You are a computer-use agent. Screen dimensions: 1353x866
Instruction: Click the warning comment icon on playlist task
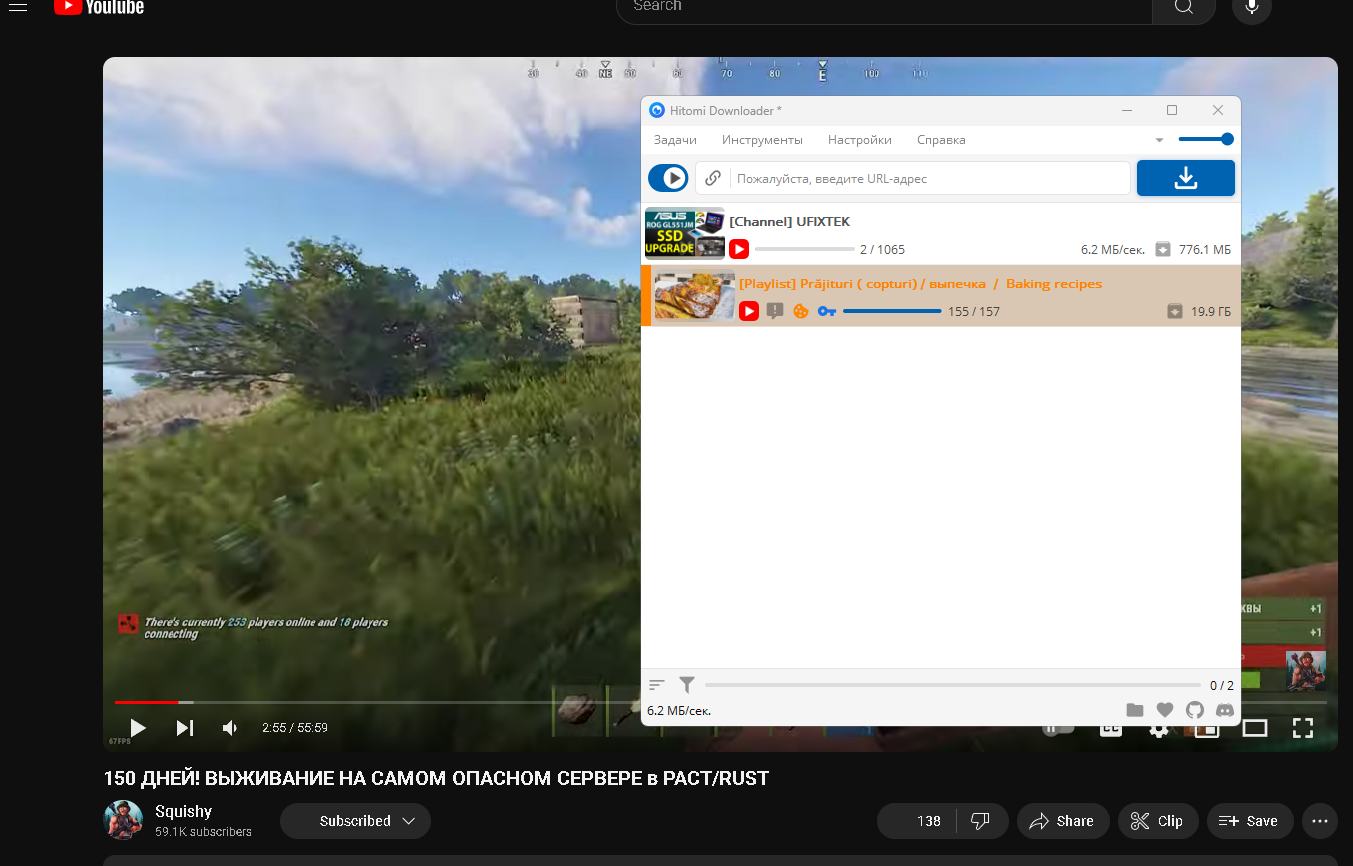coord(775,311)
